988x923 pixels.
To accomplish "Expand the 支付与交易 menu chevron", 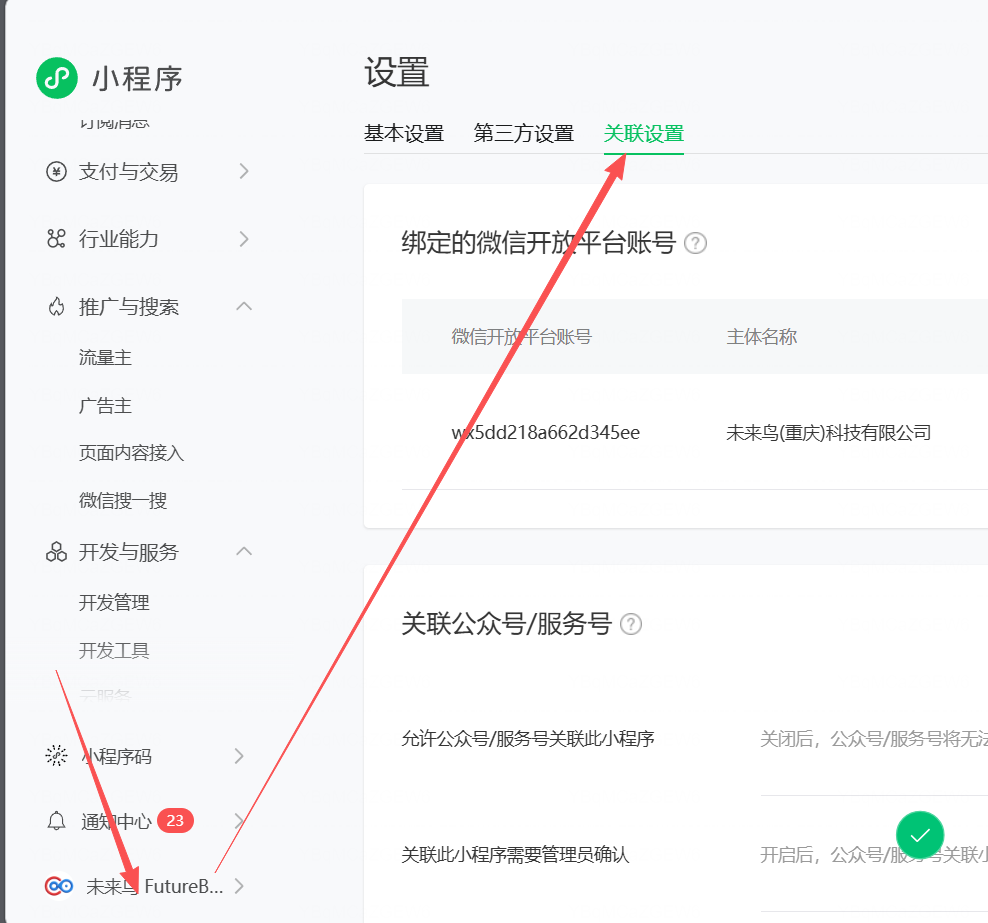I will point(243,172).
